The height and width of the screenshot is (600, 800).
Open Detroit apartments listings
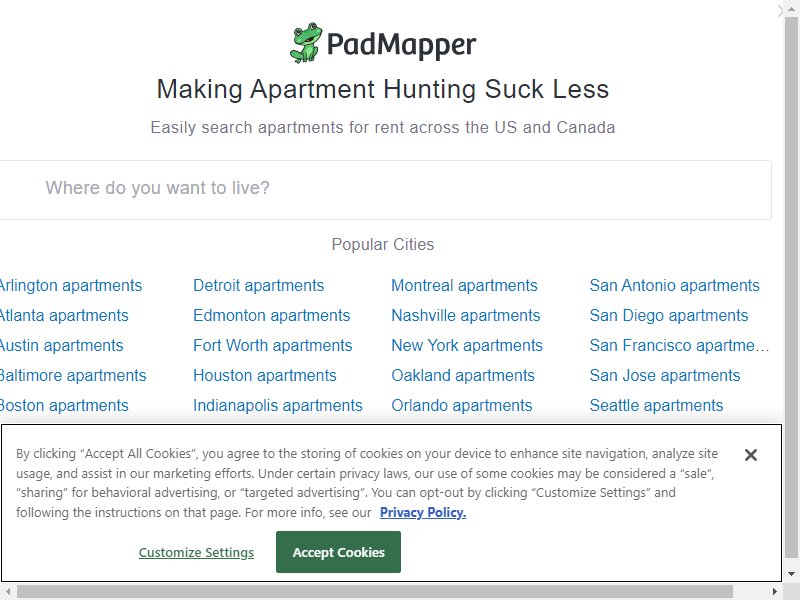tap(259, 285)
